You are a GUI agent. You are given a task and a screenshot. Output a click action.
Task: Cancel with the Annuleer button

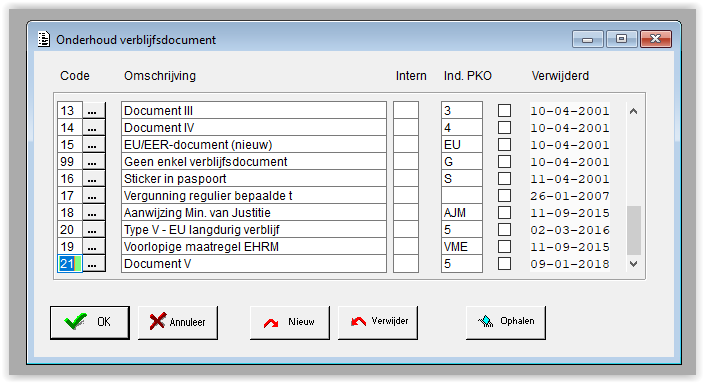coord(178,322)
